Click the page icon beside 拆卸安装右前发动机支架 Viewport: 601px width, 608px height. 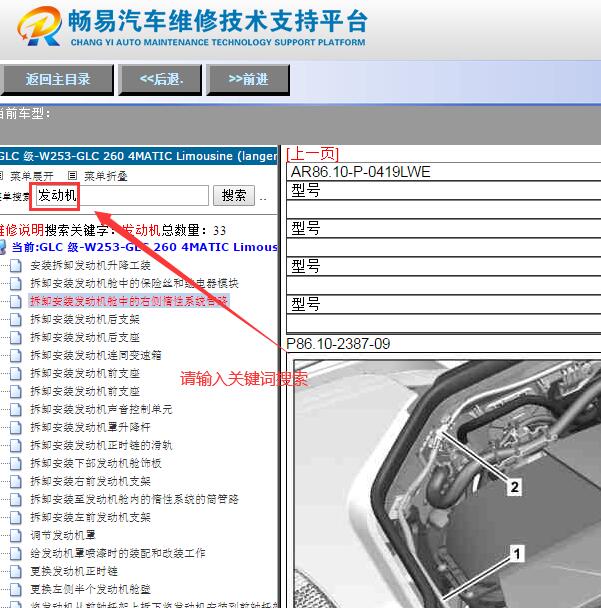(x=16, y=481)
